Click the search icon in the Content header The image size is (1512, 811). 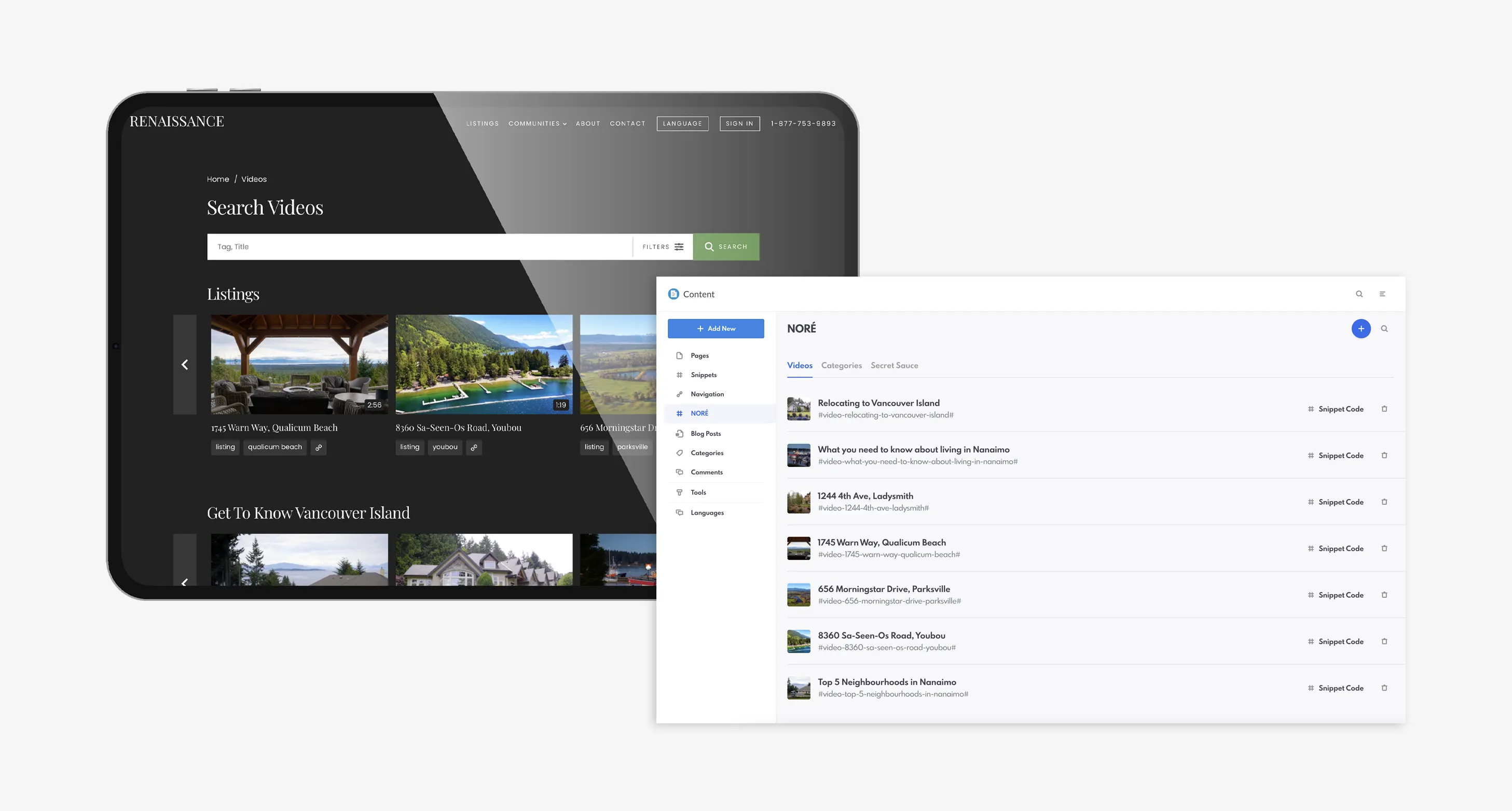coord(1359,294)
